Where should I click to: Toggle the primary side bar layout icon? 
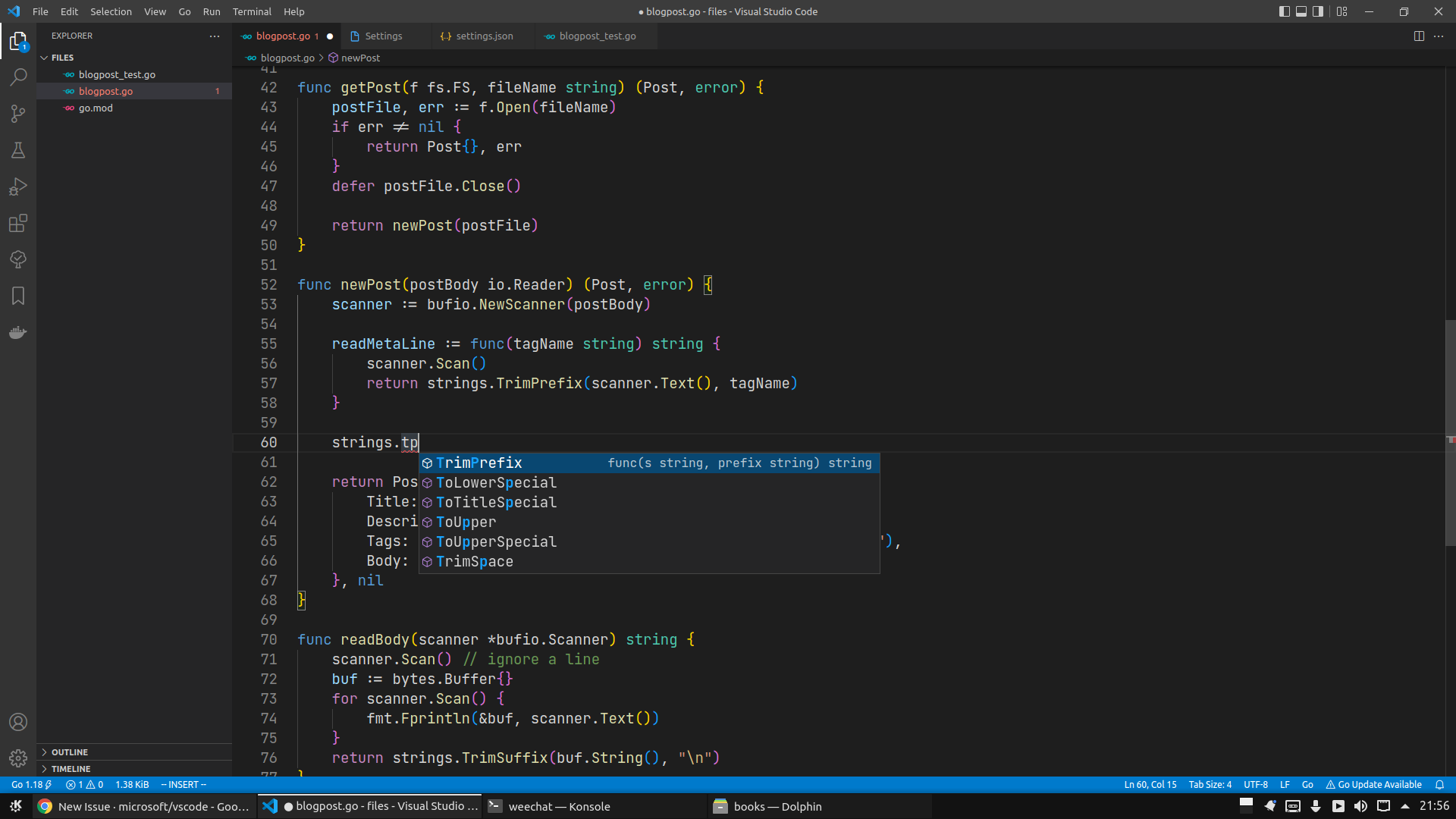[1284, 11]
